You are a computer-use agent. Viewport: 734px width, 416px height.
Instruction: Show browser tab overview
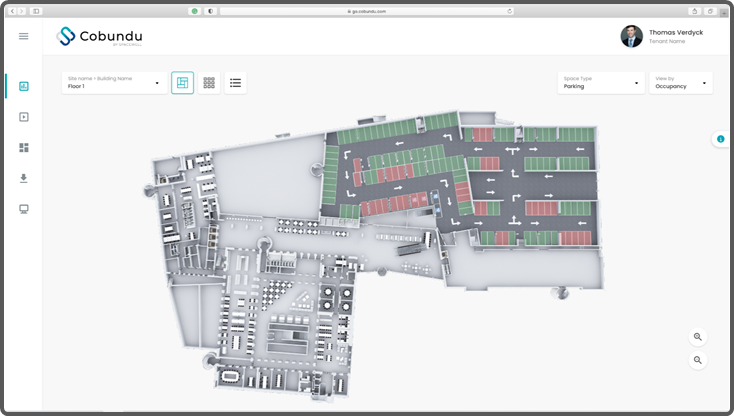pos(710,11)
